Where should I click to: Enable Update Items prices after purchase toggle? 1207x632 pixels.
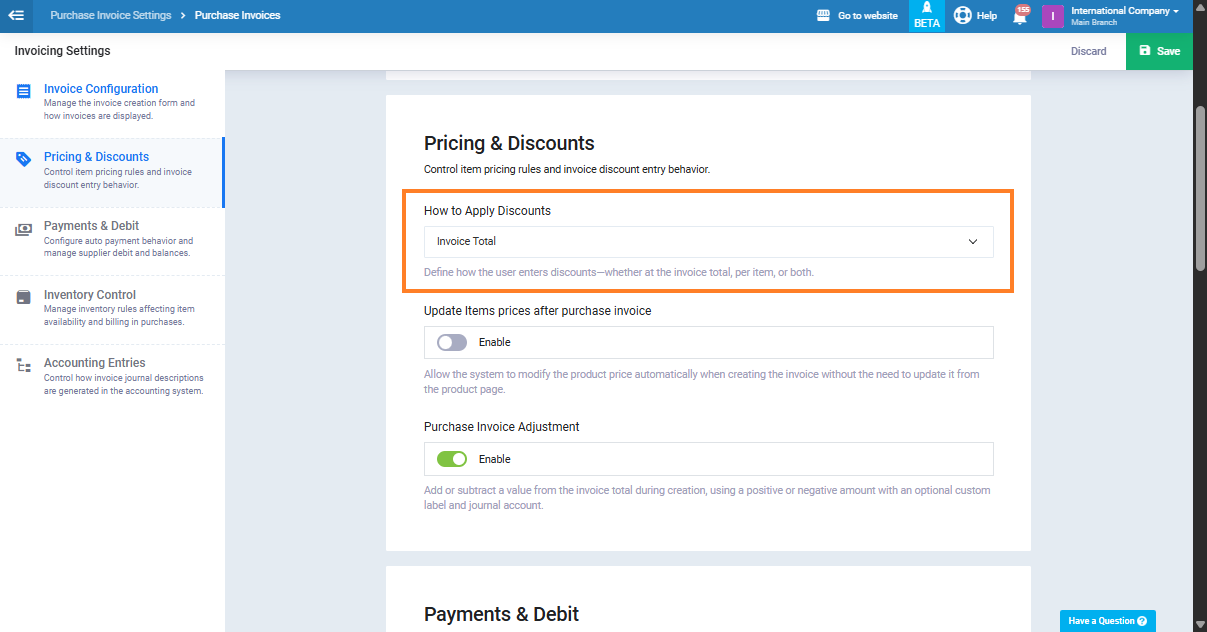(452, 343)
